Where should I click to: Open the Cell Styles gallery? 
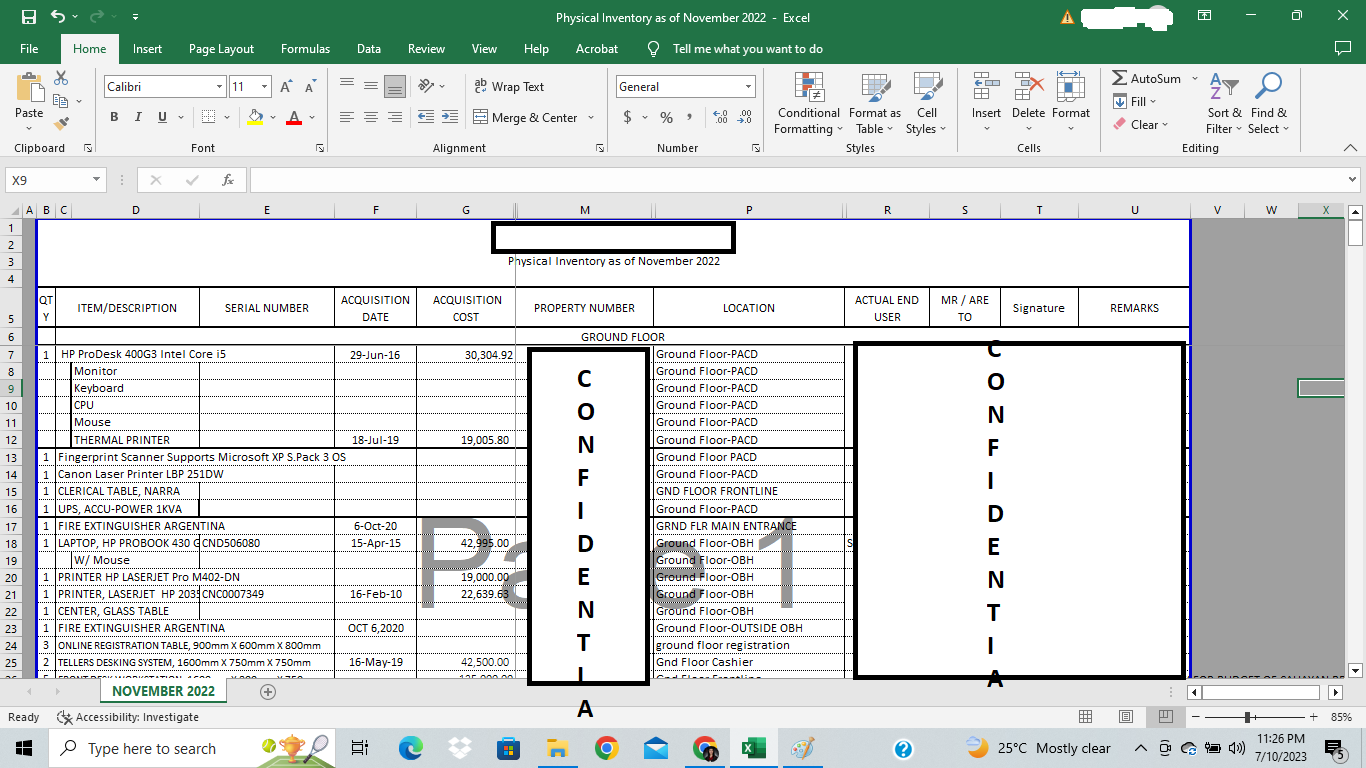click(x=927, y=104)
